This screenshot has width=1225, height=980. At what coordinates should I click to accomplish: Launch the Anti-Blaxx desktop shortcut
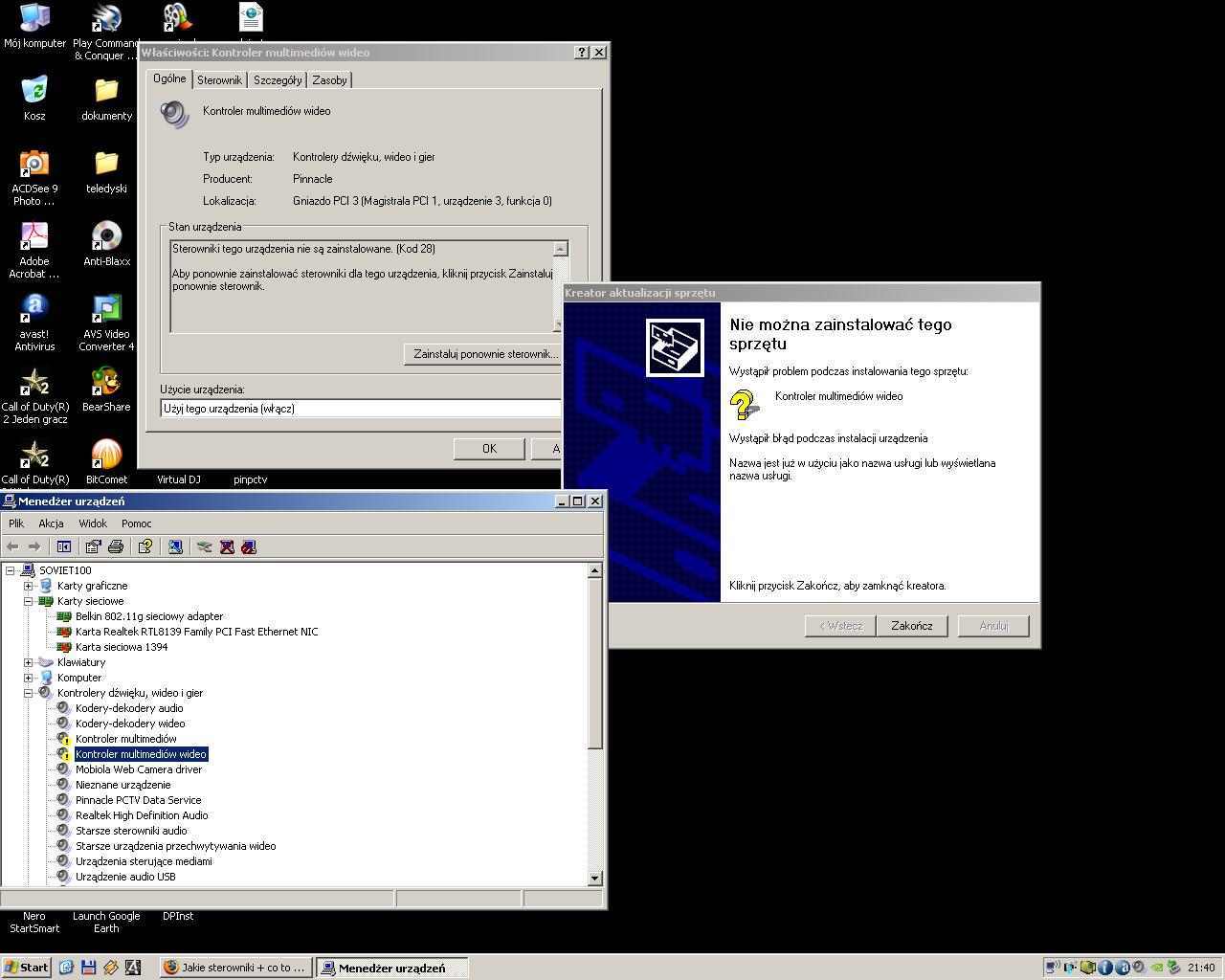tap(106, 244)
